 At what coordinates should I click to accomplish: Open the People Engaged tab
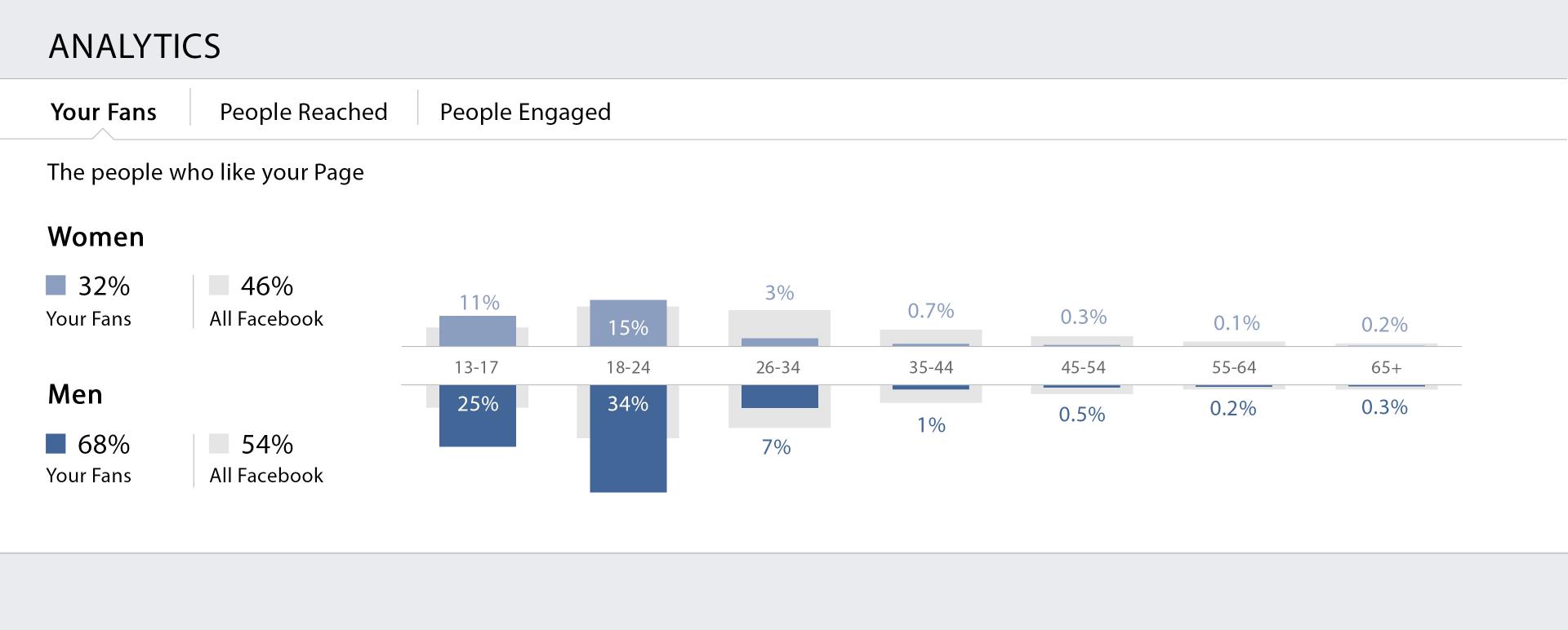[x=525, y=112]
